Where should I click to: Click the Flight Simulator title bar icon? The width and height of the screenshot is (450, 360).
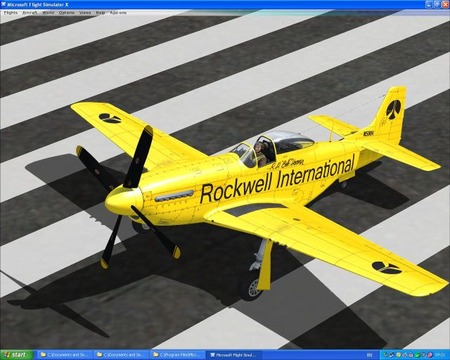[4, 5]
